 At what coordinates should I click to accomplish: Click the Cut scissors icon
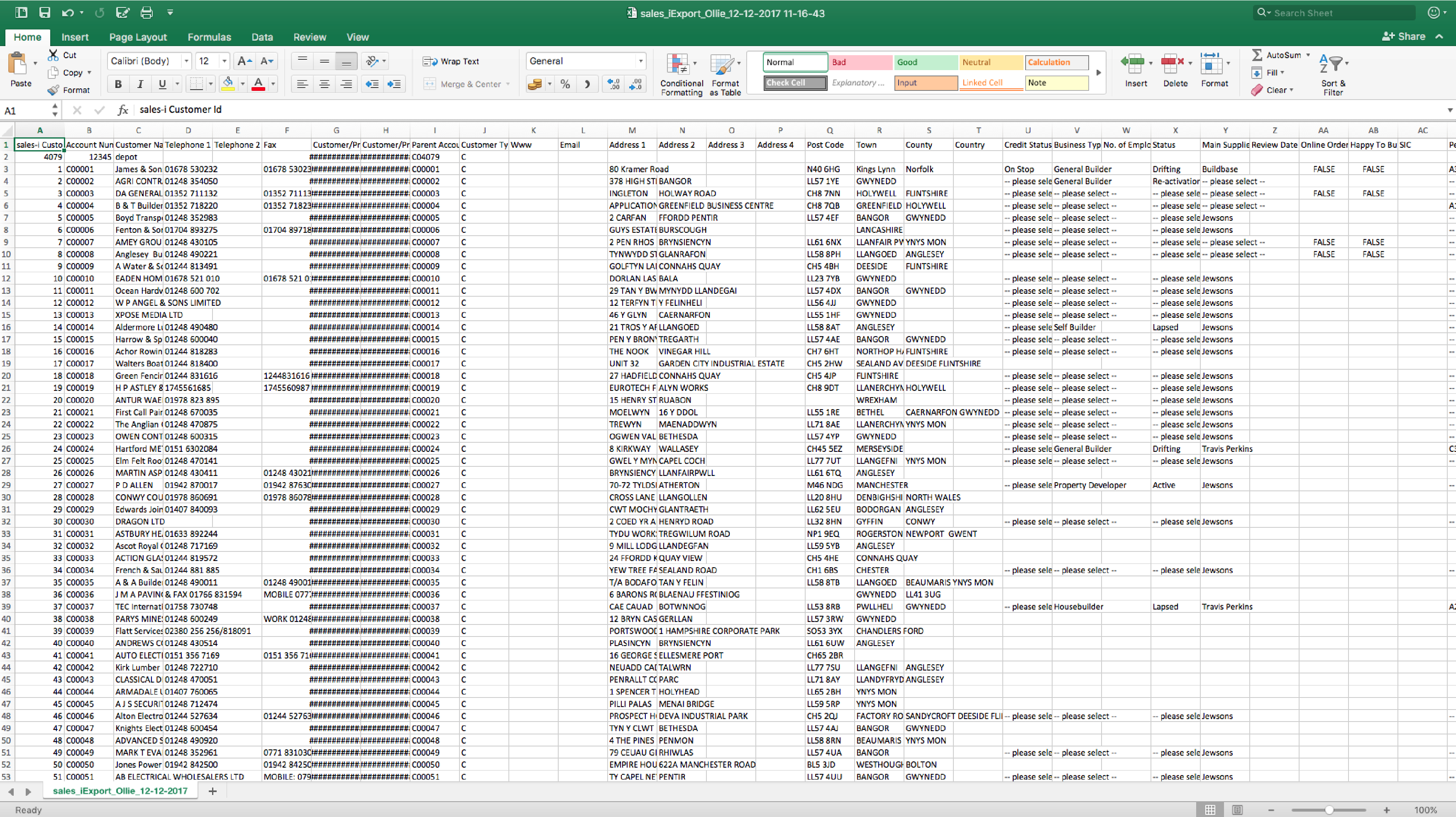point(53,55)
